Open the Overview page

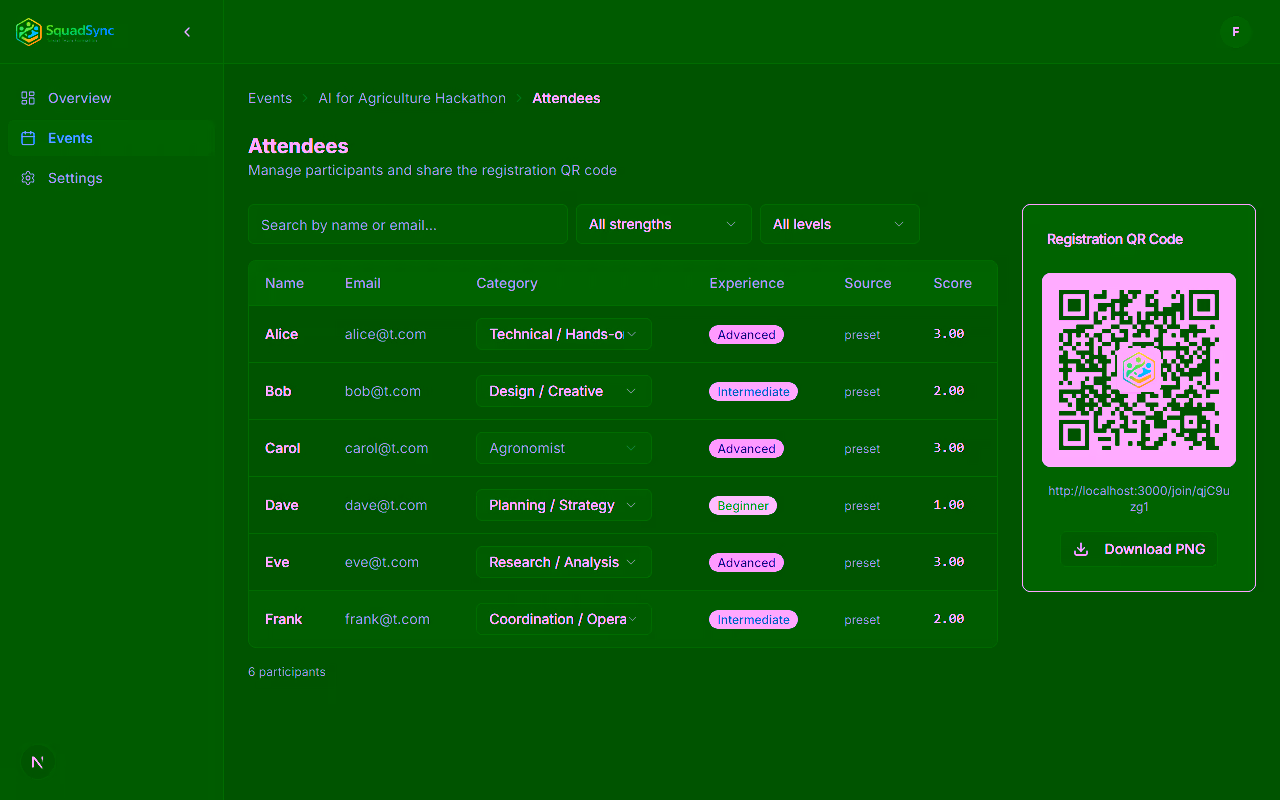point(111,98)
